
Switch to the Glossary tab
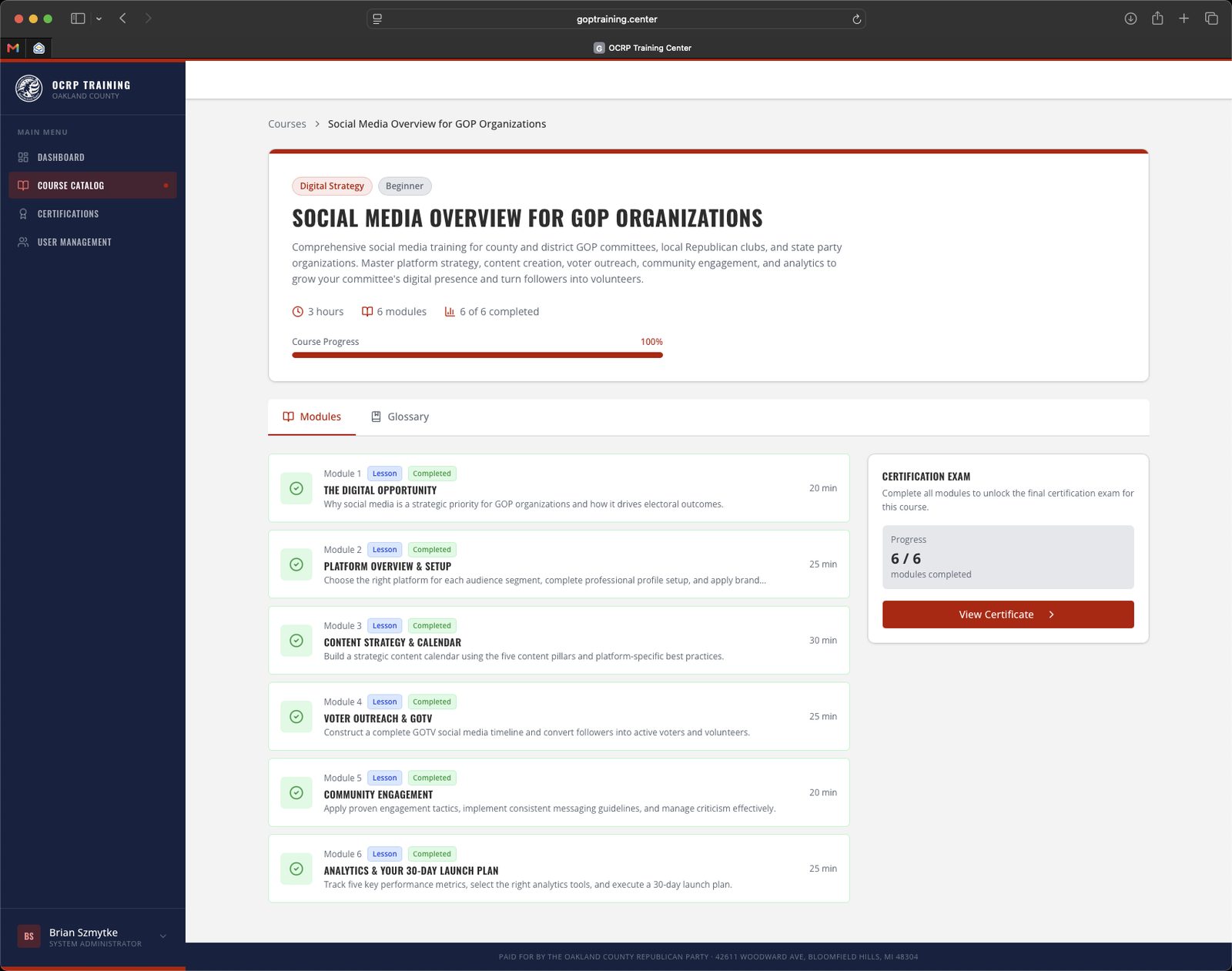400,417
